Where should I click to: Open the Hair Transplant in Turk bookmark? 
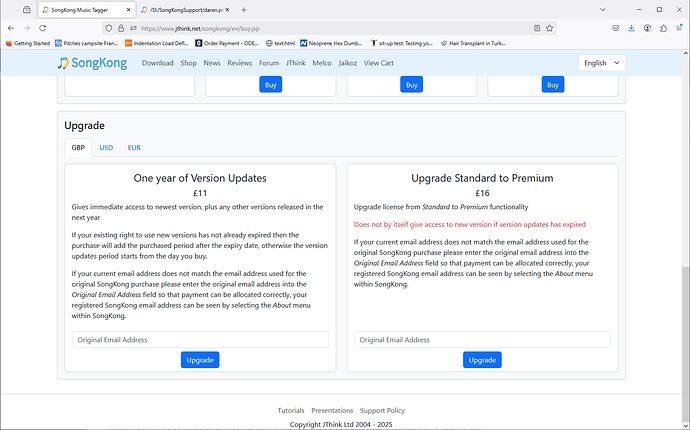tap(473, 43)
